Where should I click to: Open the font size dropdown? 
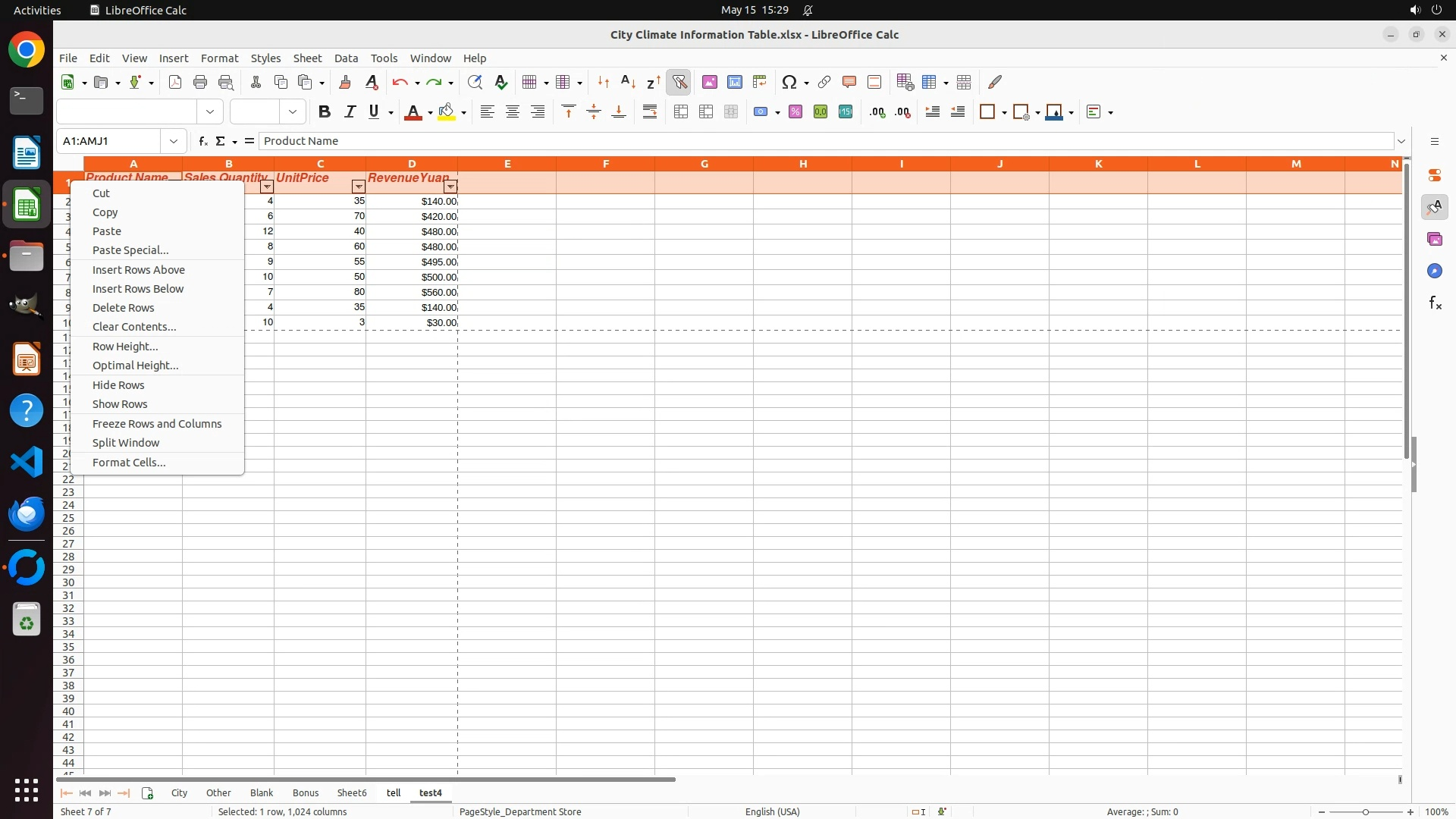click(293, 112)
